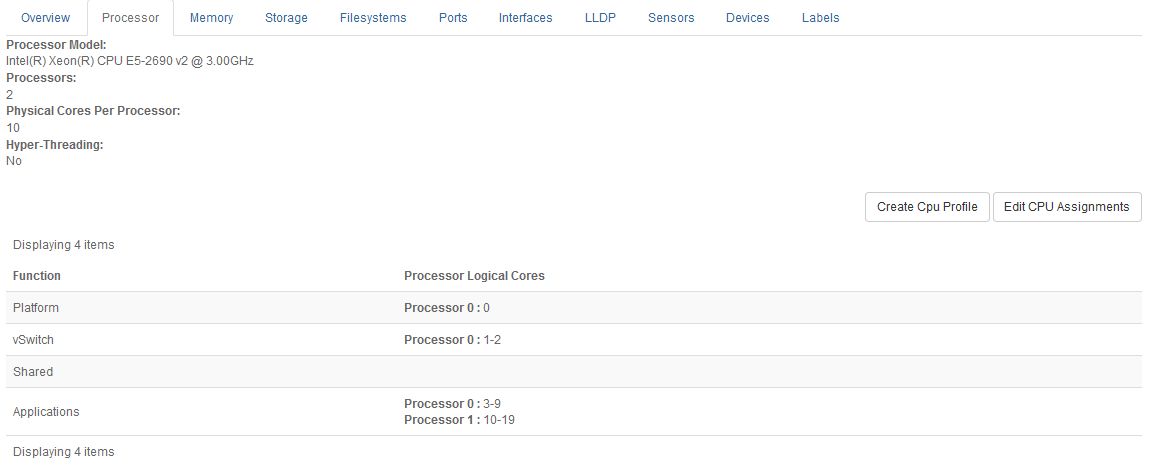Go to the Storage tab
Screen dimensions: 1154x467
[x=286, y=18]
